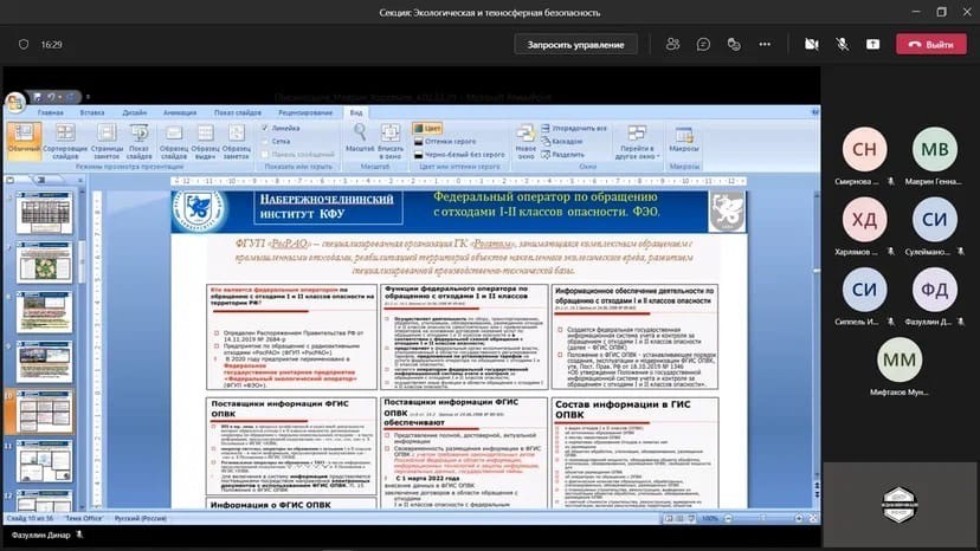Unmute the microphone
This screenshot has height=551, width=980.
(842, 44)
